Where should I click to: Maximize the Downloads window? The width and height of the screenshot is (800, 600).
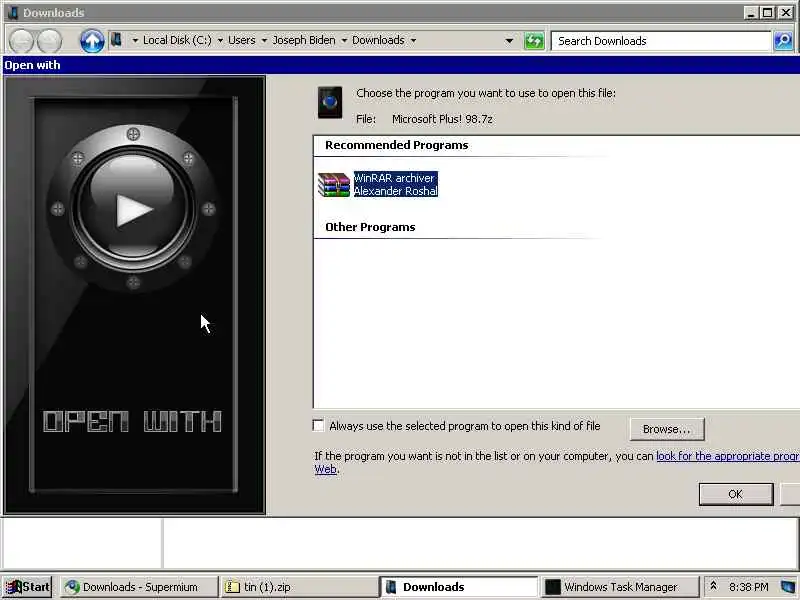click(767, 13)
